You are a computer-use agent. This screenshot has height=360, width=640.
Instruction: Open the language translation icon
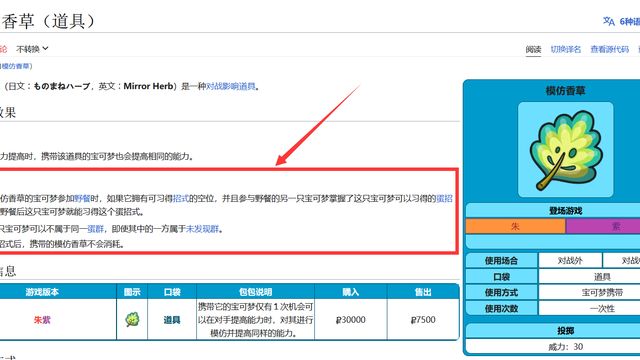pyautogui.click(x=609, y=21)
